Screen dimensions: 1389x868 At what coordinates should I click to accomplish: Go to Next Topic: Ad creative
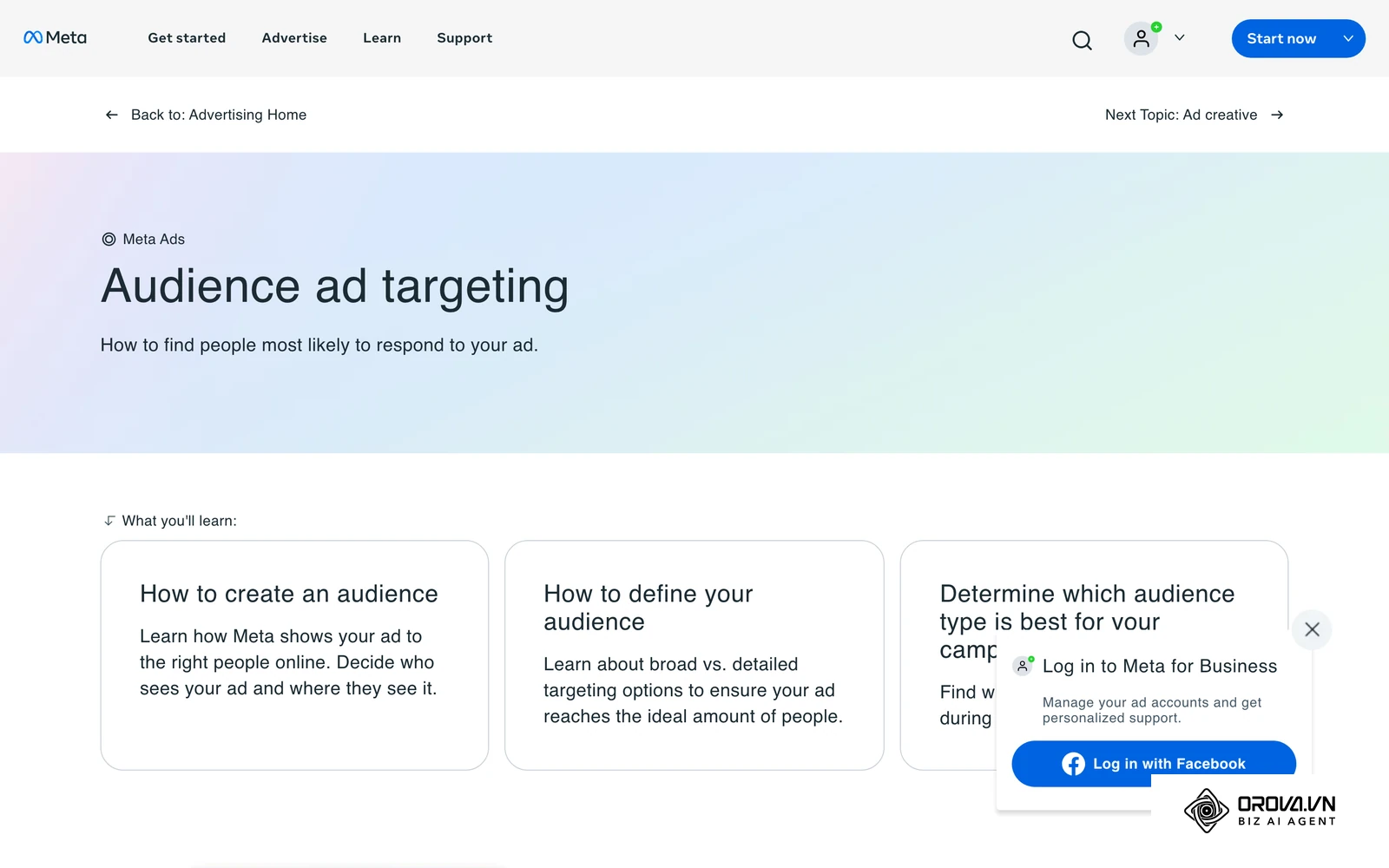1181,115
